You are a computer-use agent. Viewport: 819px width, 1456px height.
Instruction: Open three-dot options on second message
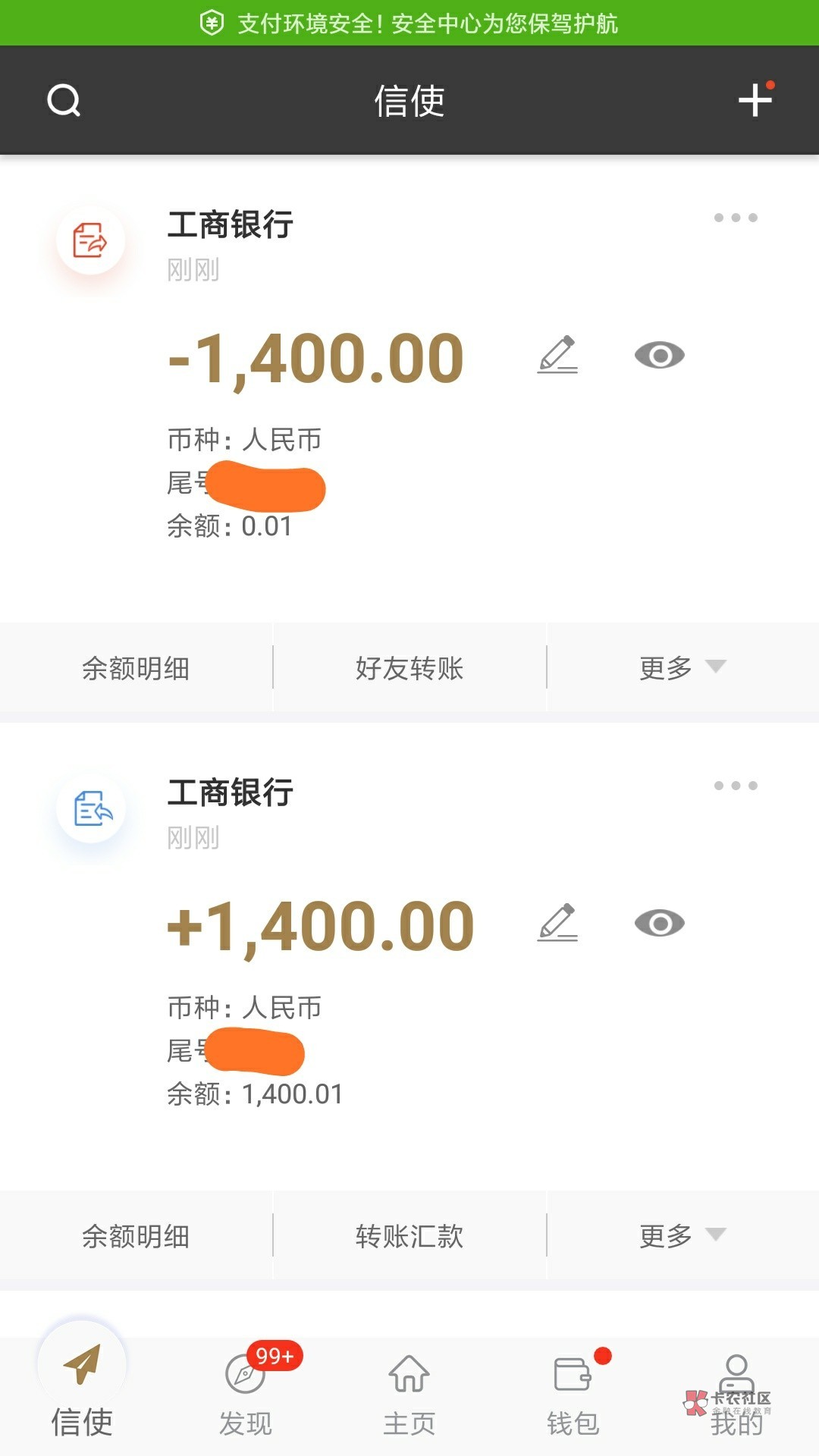(736, 786)
